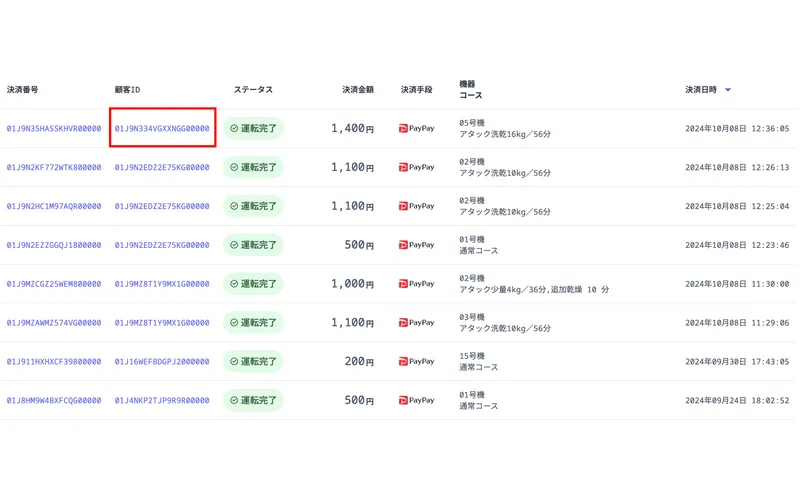Click PayPay icon in the 1,400円 row

point(404,128)
